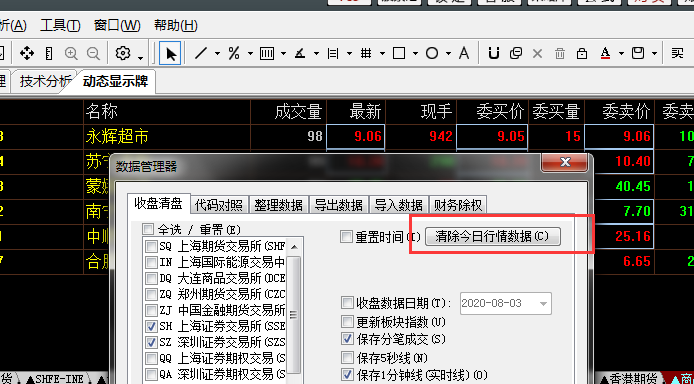Viewport: 694px width, 384px height.
Task: Click the exchange list scrollbar thumb
Action: [294, 315]
